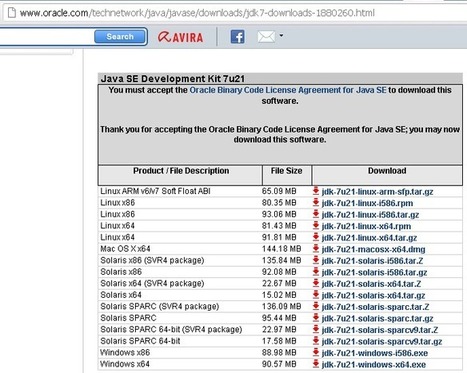Click download icon for macosx-x64.dmg
Image resolution: width=467 pixels, height=373 pixels.
click(x=316, y=249)
